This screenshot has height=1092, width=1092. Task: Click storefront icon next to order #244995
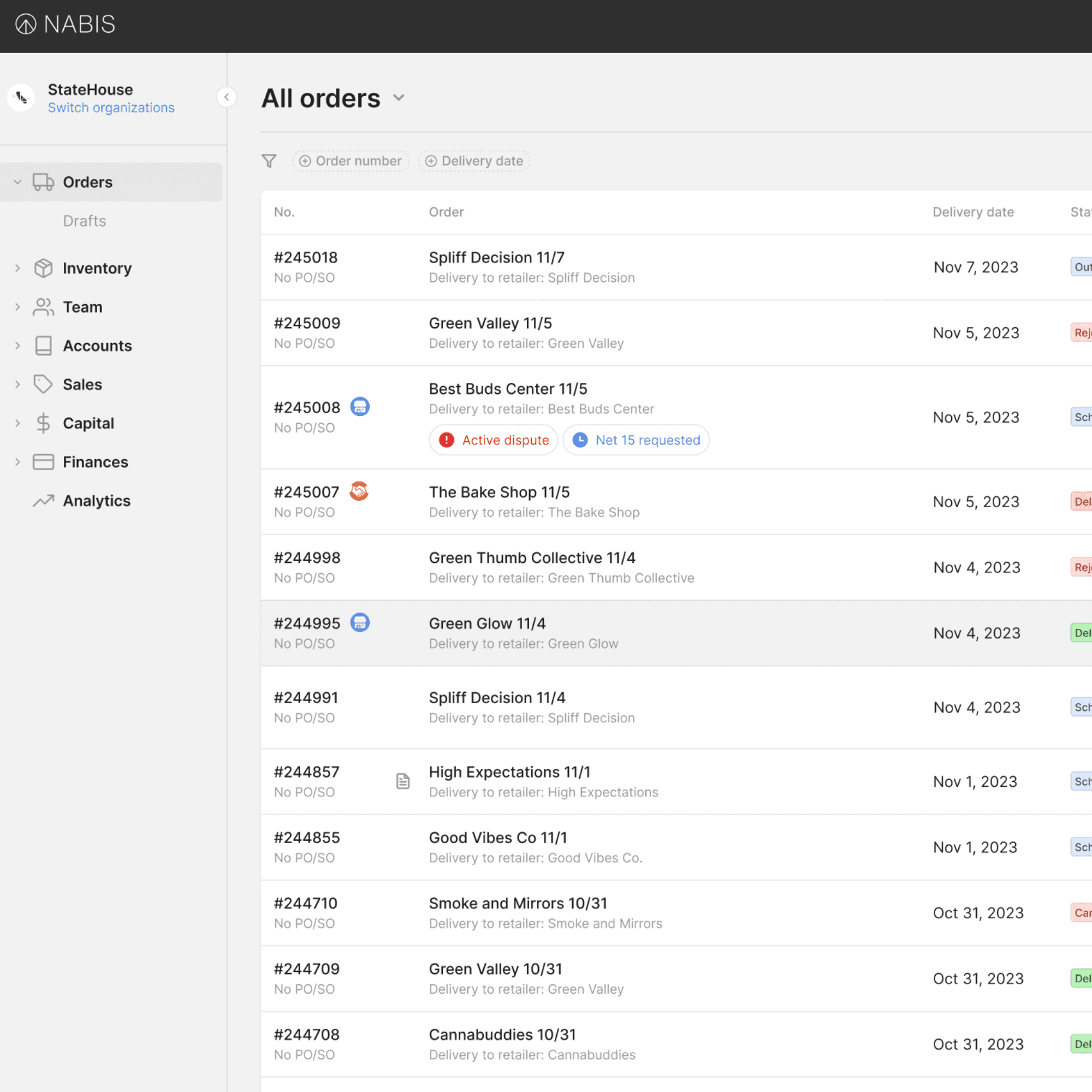coord(360,623)
